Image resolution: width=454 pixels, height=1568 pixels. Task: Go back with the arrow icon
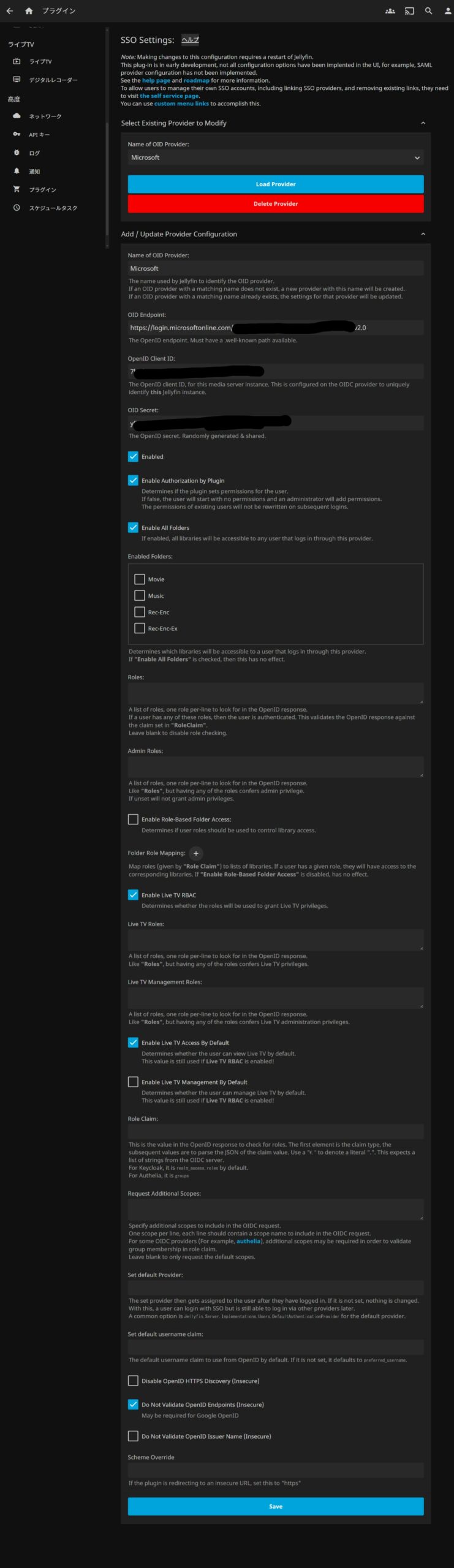click(x=10, y=11)
